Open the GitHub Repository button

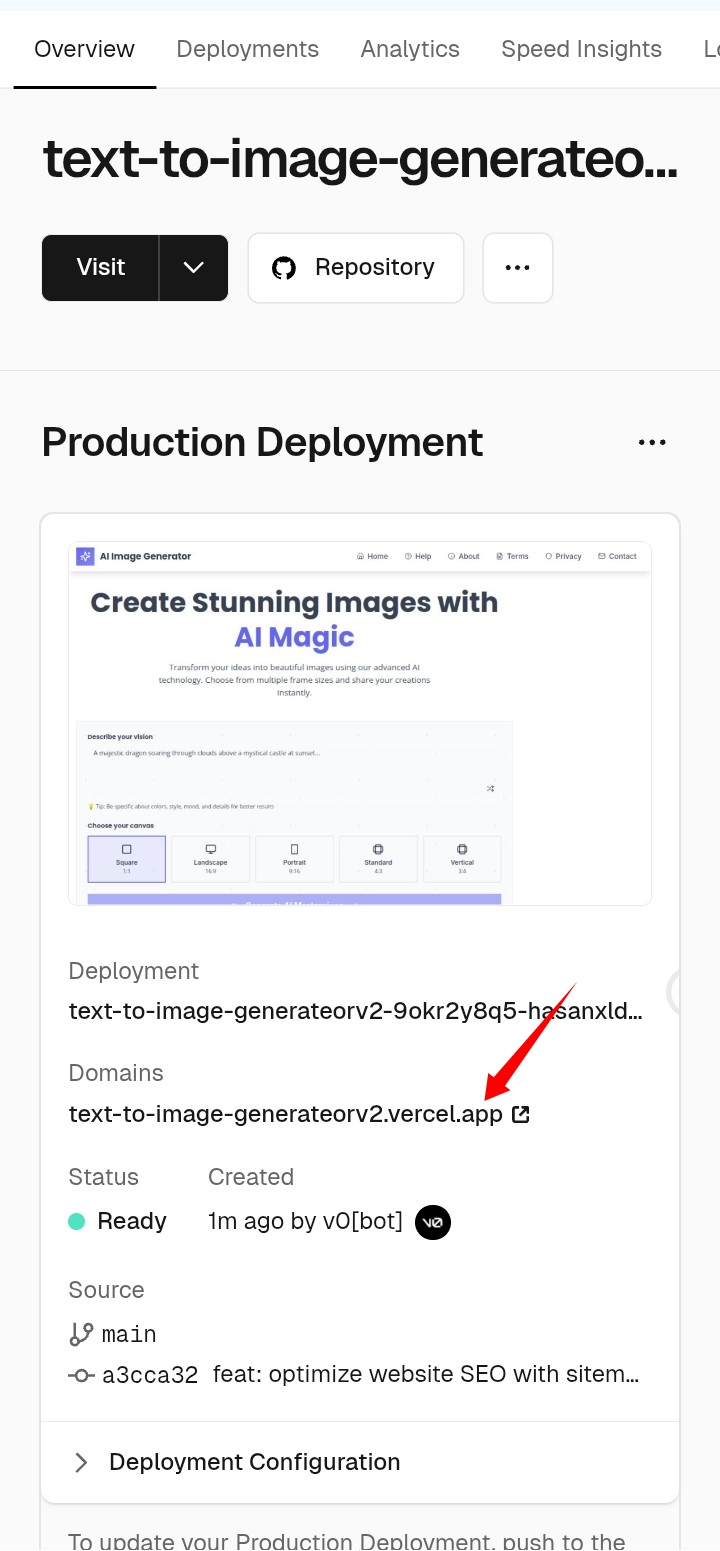(x=356, y=268)
